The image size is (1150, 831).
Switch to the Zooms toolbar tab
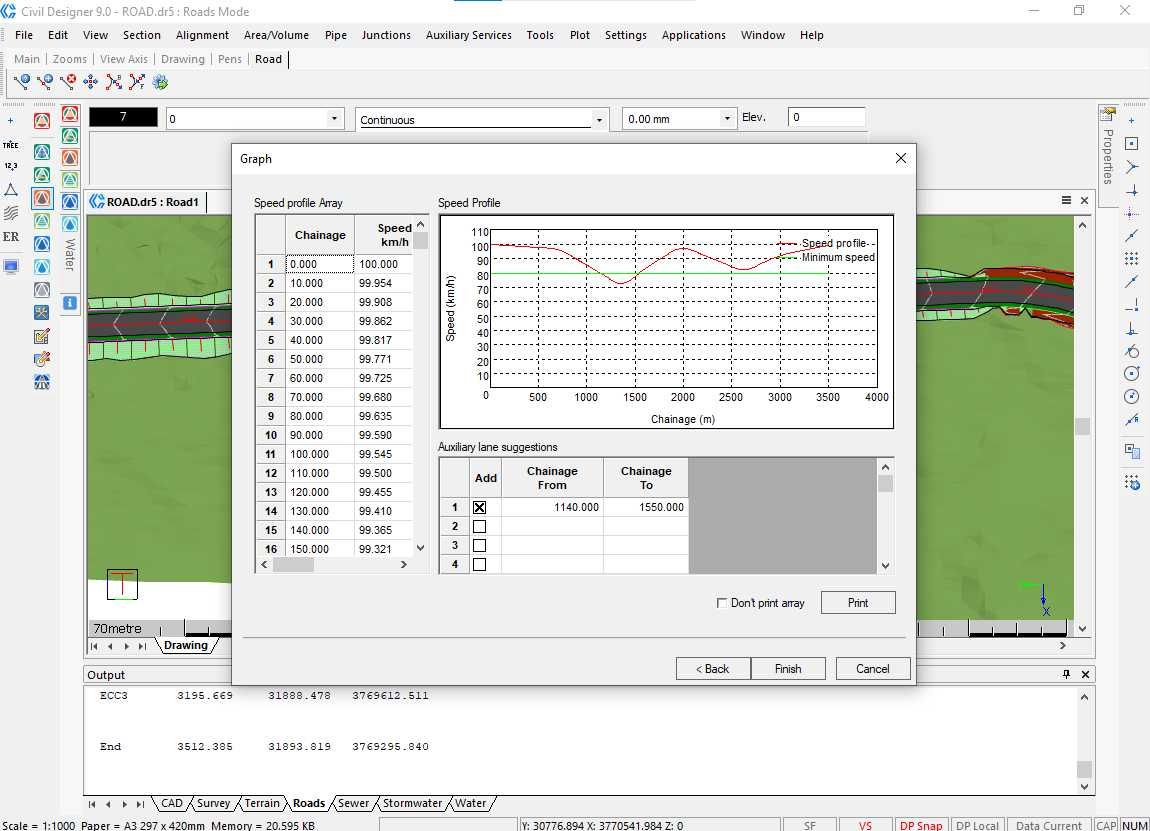click(x=70, y=59)
